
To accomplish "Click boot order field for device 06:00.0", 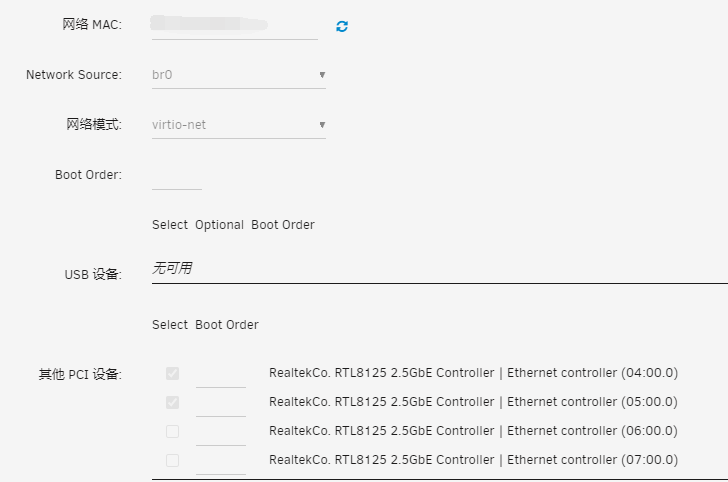I will pyautogui.click(x=221, y=433).
